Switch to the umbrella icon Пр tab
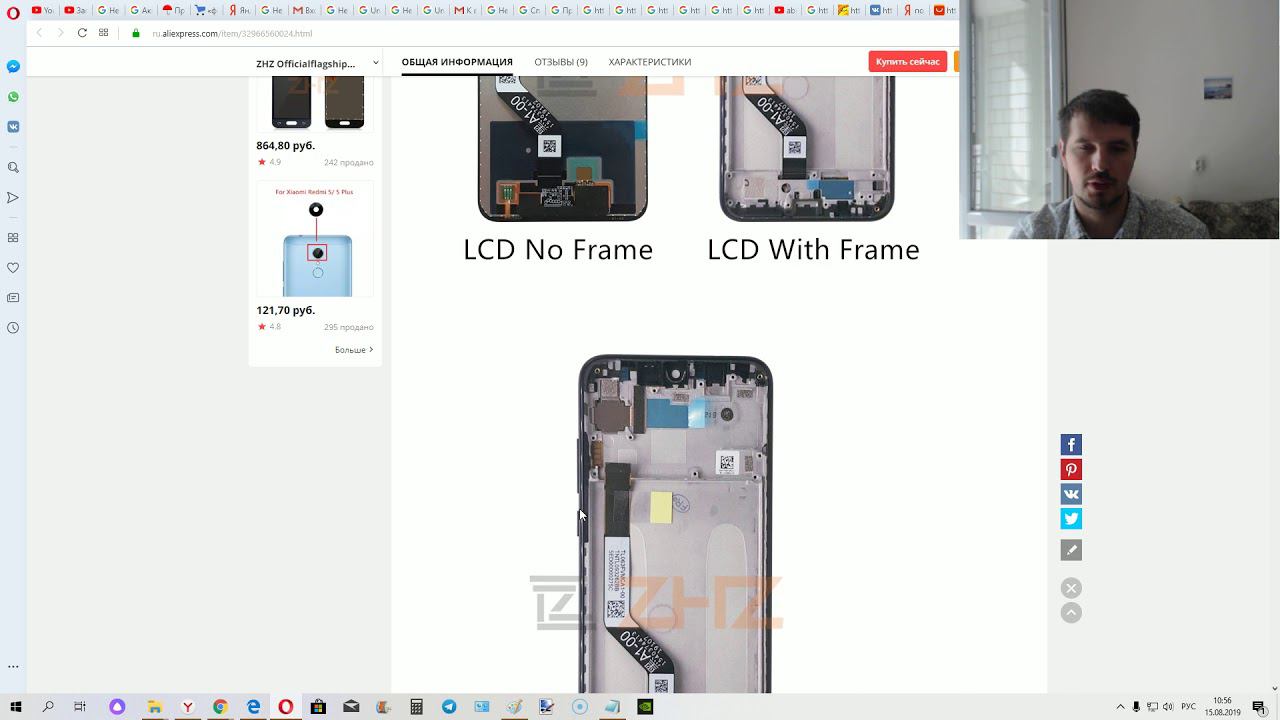 tap(173, 10)
